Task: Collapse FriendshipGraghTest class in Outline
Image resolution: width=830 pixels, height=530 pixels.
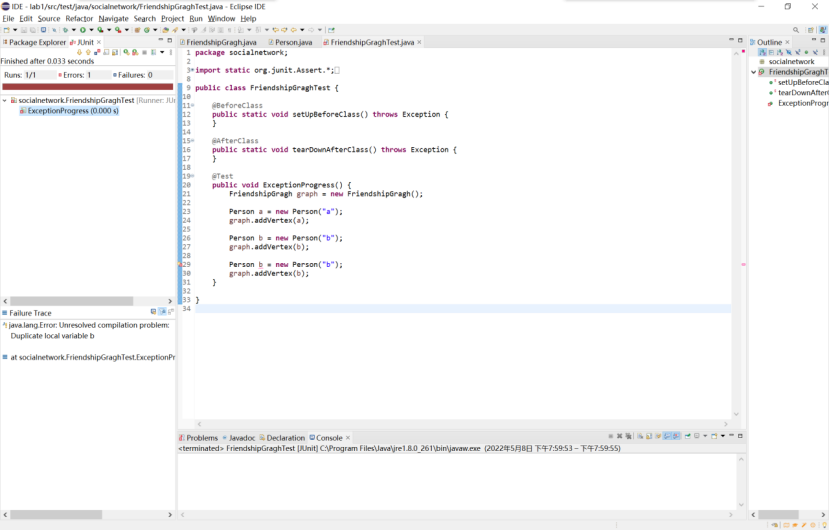Action: click(754, 72)
